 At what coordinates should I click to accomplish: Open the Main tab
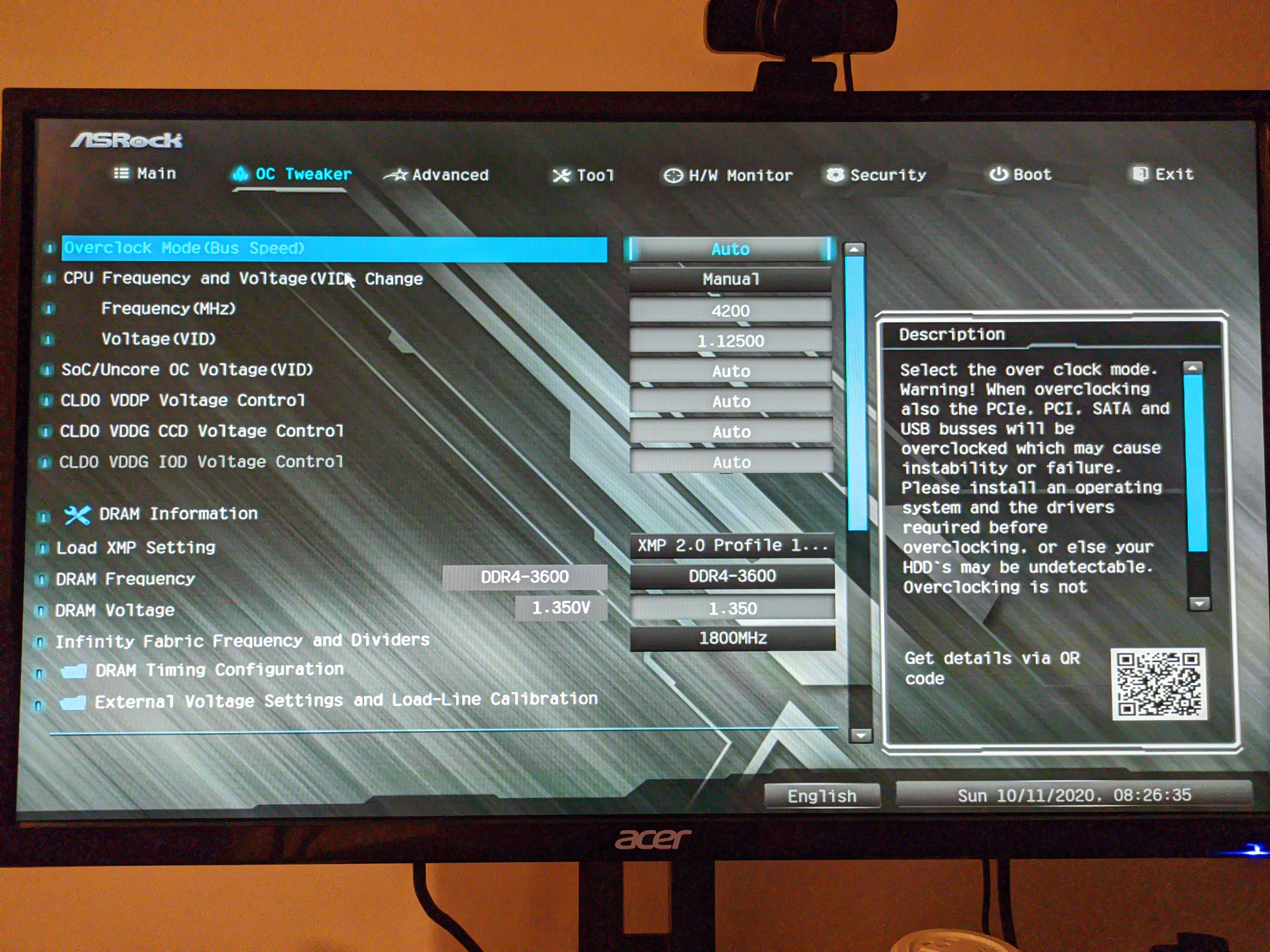(145, 173)
